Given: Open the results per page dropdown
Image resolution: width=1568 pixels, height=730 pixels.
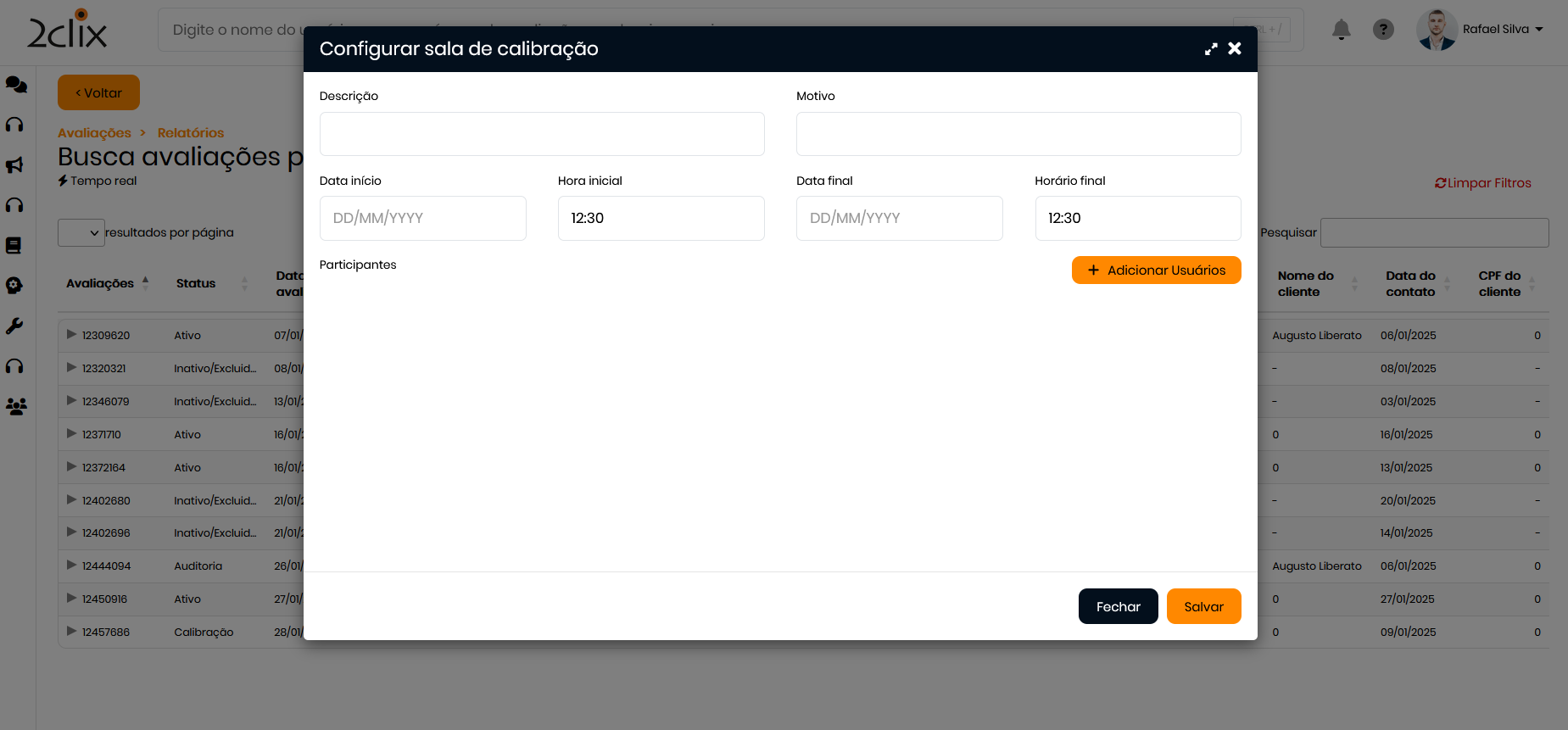Looking at the screenshot, I should pyautogui.click(x=81, y=232).
